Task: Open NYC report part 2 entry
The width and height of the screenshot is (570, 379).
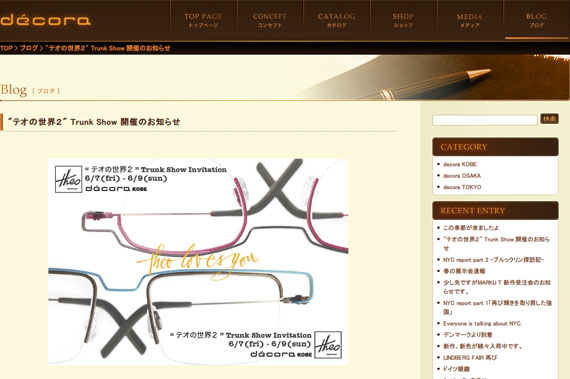Action: pos(493,260)
